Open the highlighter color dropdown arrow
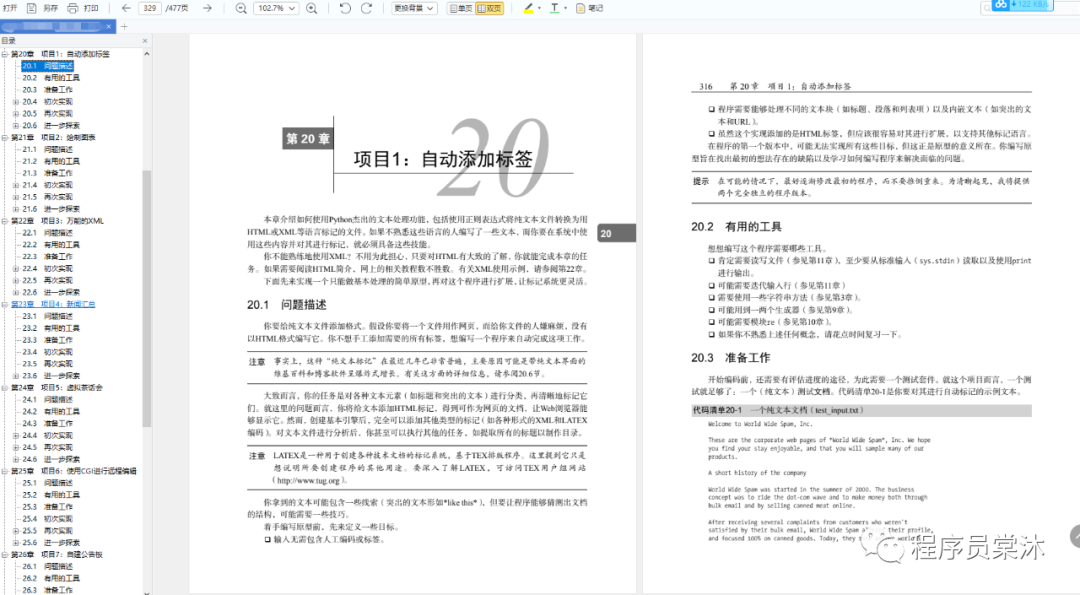 tap(539, 8)
